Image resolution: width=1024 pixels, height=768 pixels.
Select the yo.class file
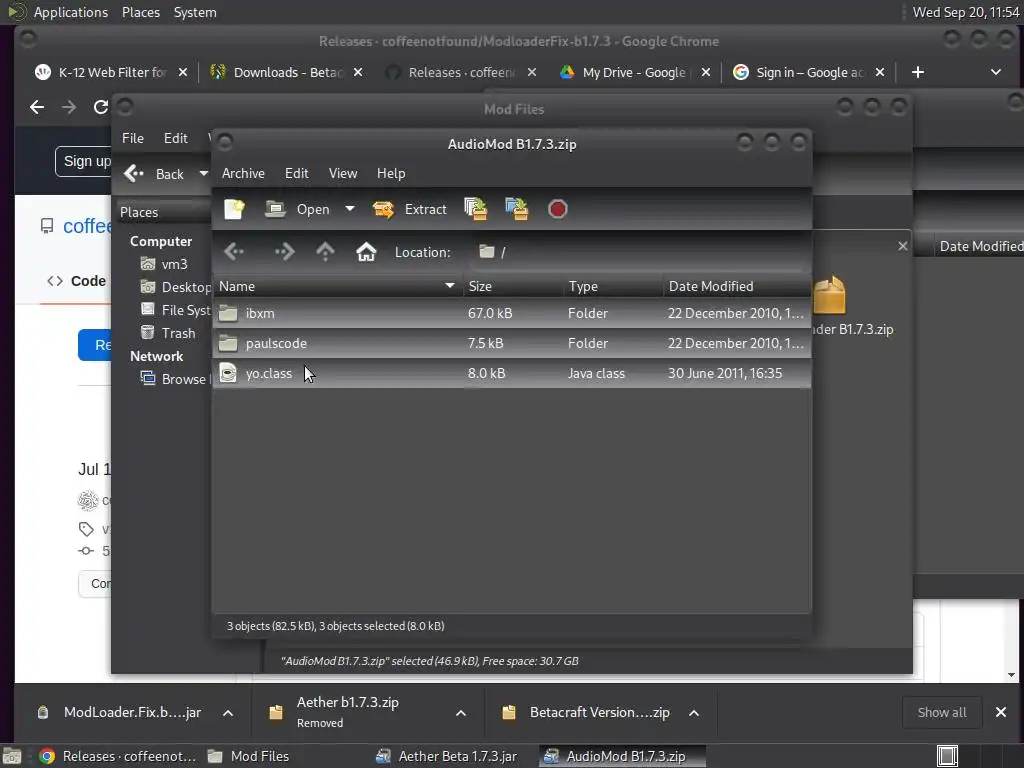512,374
